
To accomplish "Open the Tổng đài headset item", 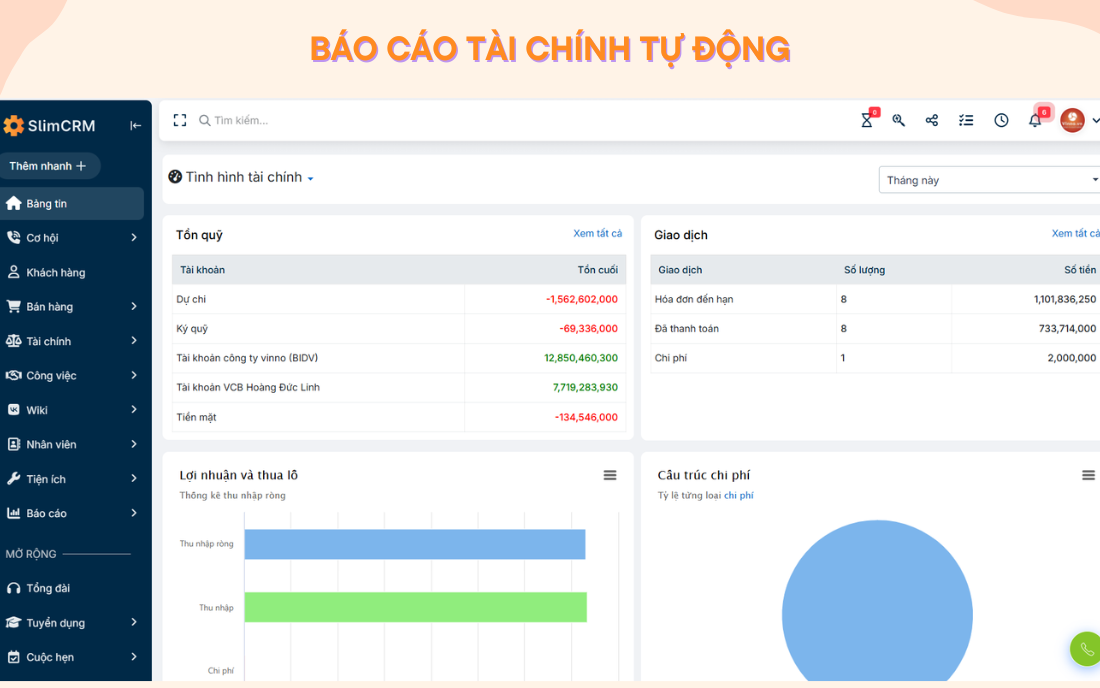I will tap(46, 588).
